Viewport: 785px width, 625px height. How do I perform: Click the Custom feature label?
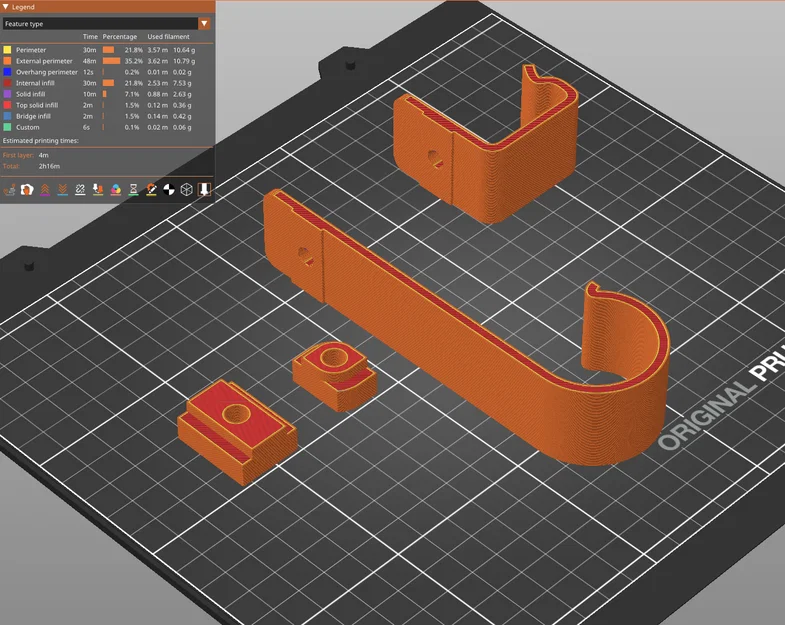pos(27,127)
